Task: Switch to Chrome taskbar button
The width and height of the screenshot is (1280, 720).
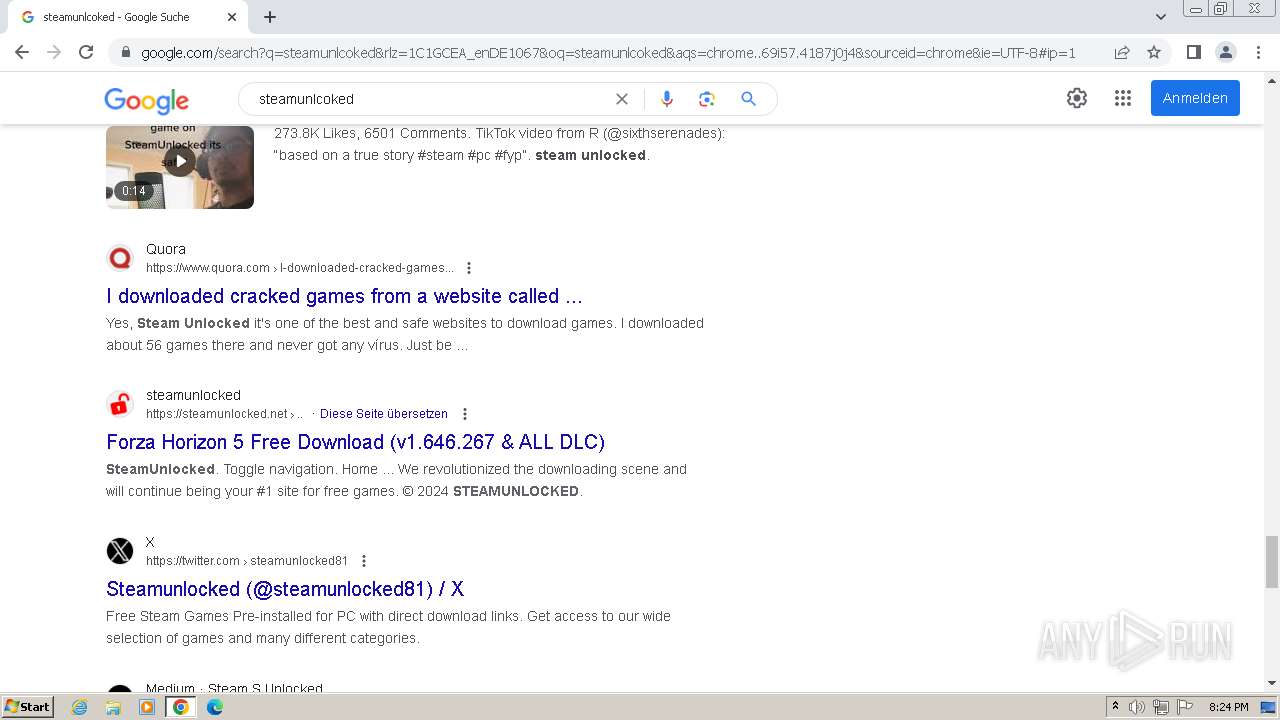Action: point(181,707)
